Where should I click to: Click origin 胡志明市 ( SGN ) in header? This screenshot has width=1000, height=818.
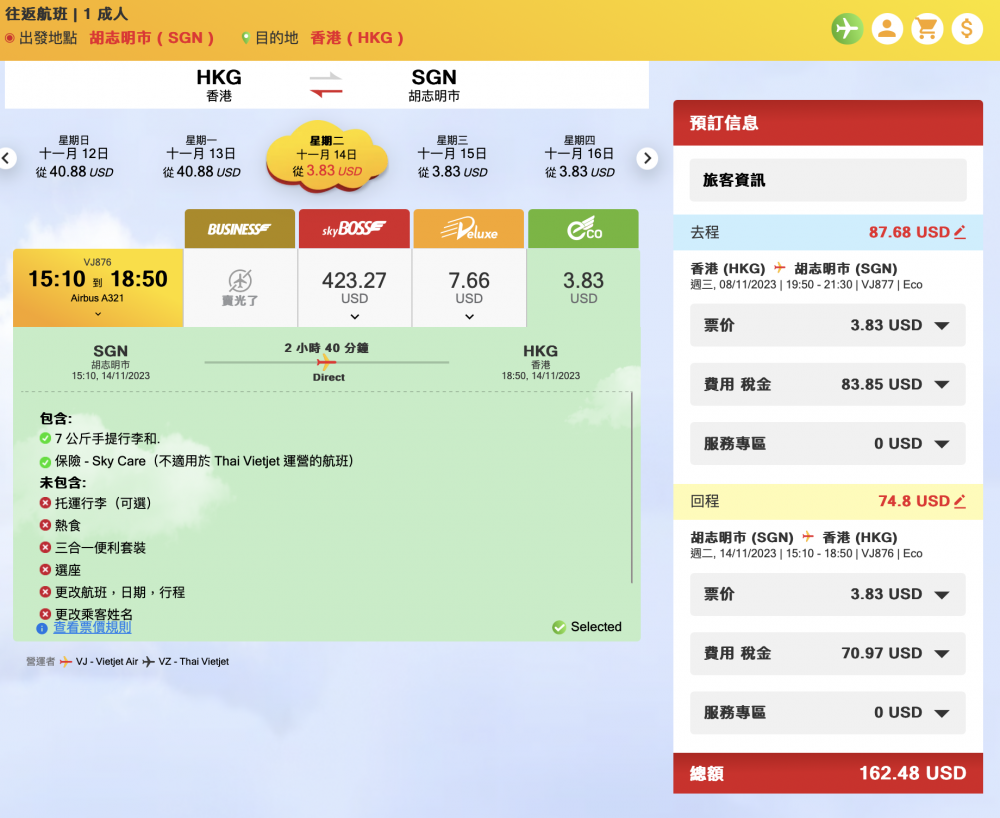(x=152, y=38)
